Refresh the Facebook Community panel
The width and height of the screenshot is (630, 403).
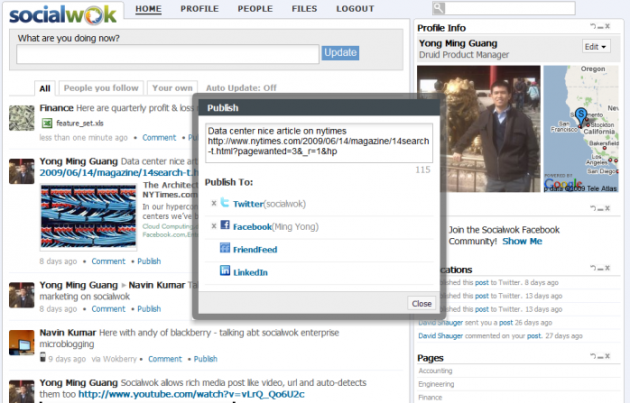(x=593, y=208)
